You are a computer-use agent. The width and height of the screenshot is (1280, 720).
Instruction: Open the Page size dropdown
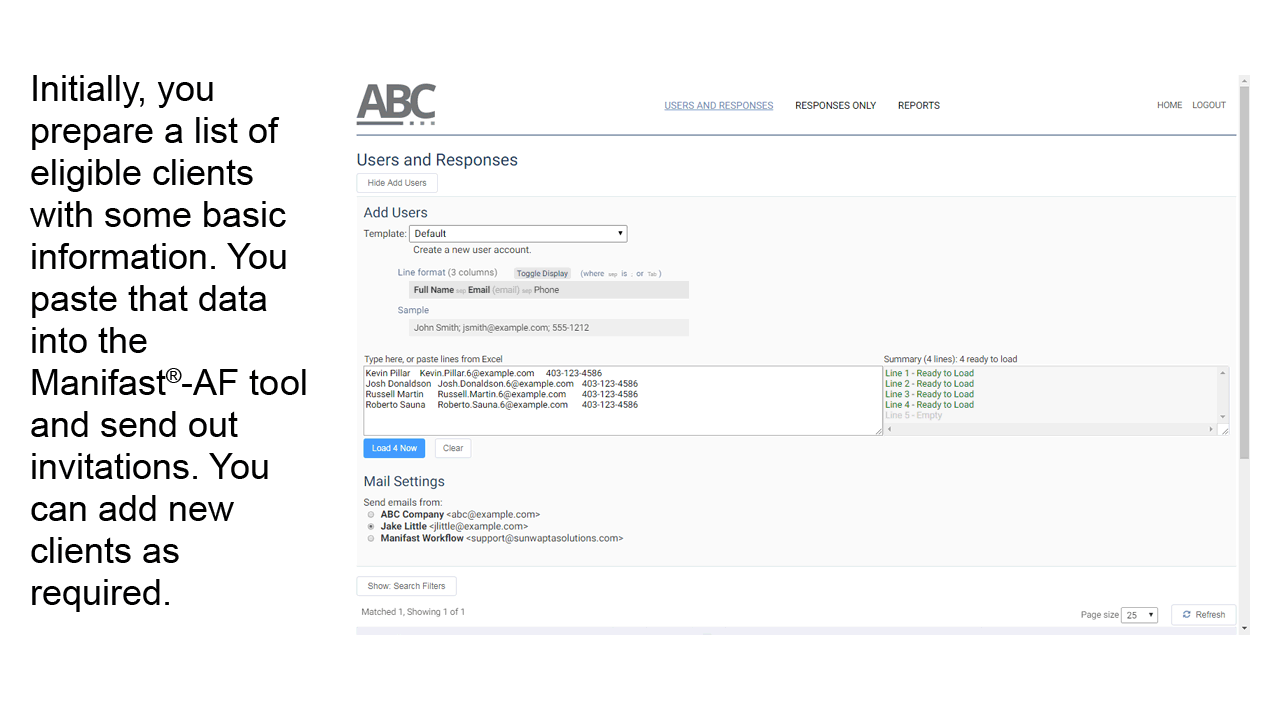[1139, 615]
